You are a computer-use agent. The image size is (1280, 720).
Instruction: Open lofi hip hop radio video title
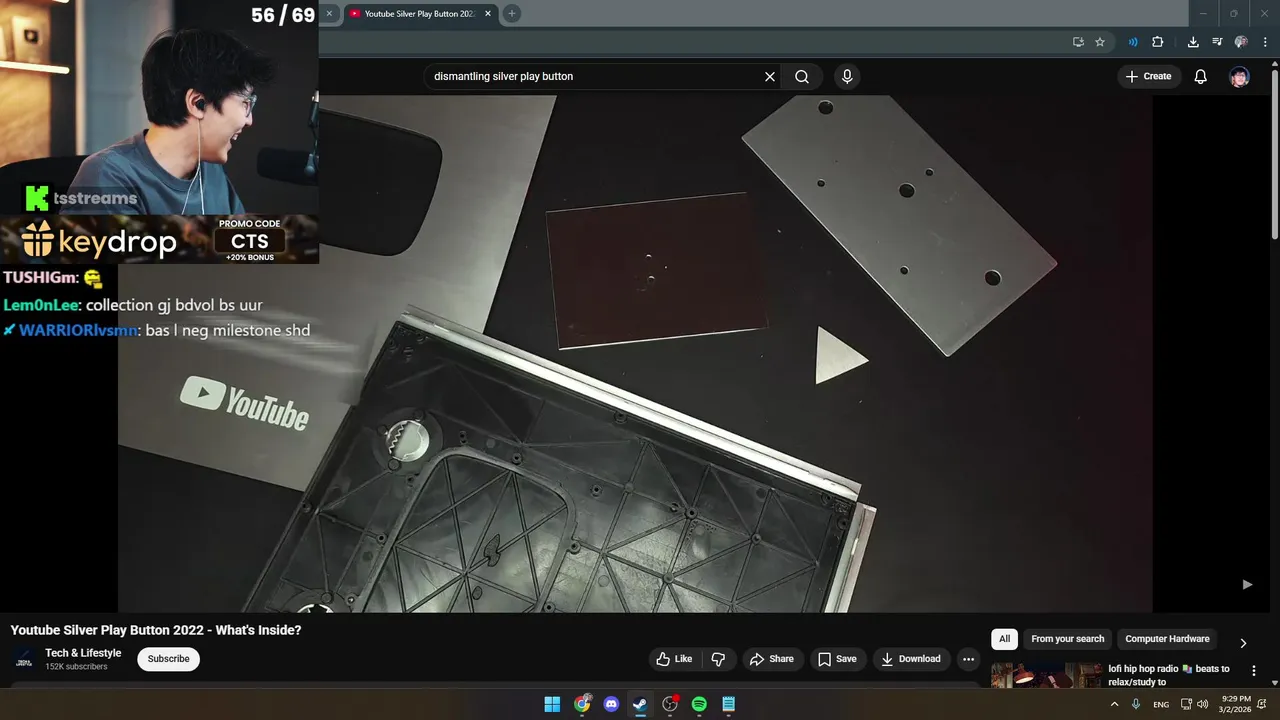[x=1170, y=675]
